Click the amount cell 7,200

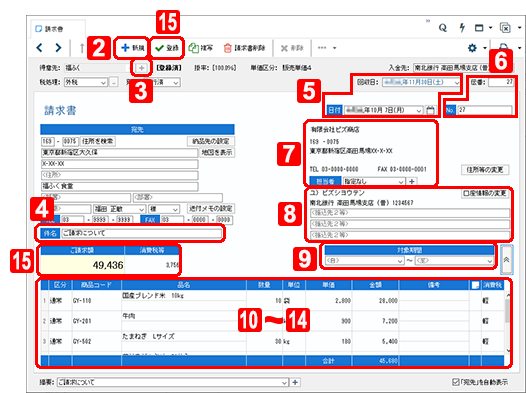375,321
